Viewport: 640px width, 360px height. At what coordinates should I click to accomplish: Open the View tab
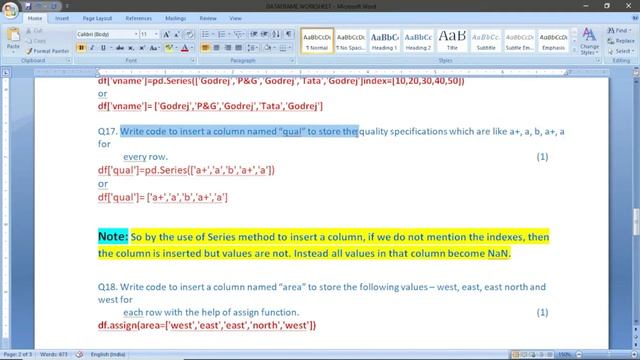(x=236, y=18)
